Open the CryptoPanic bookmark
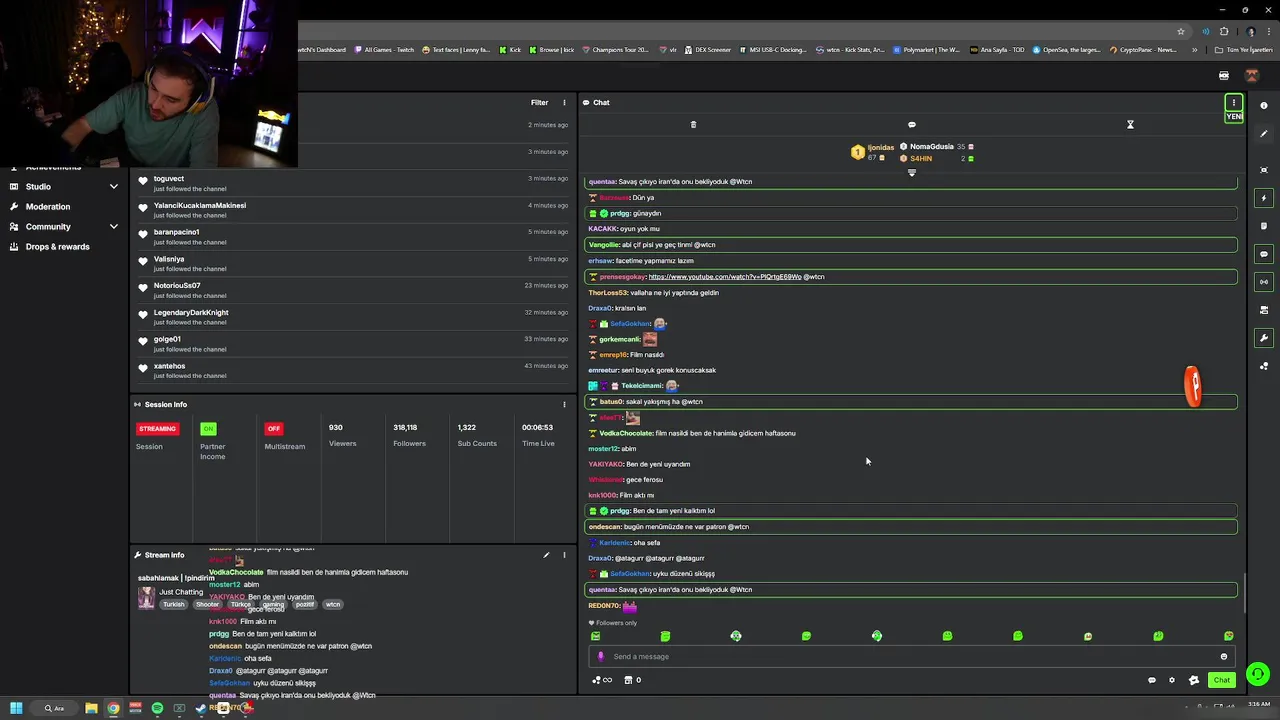 tap(1144, 50)
